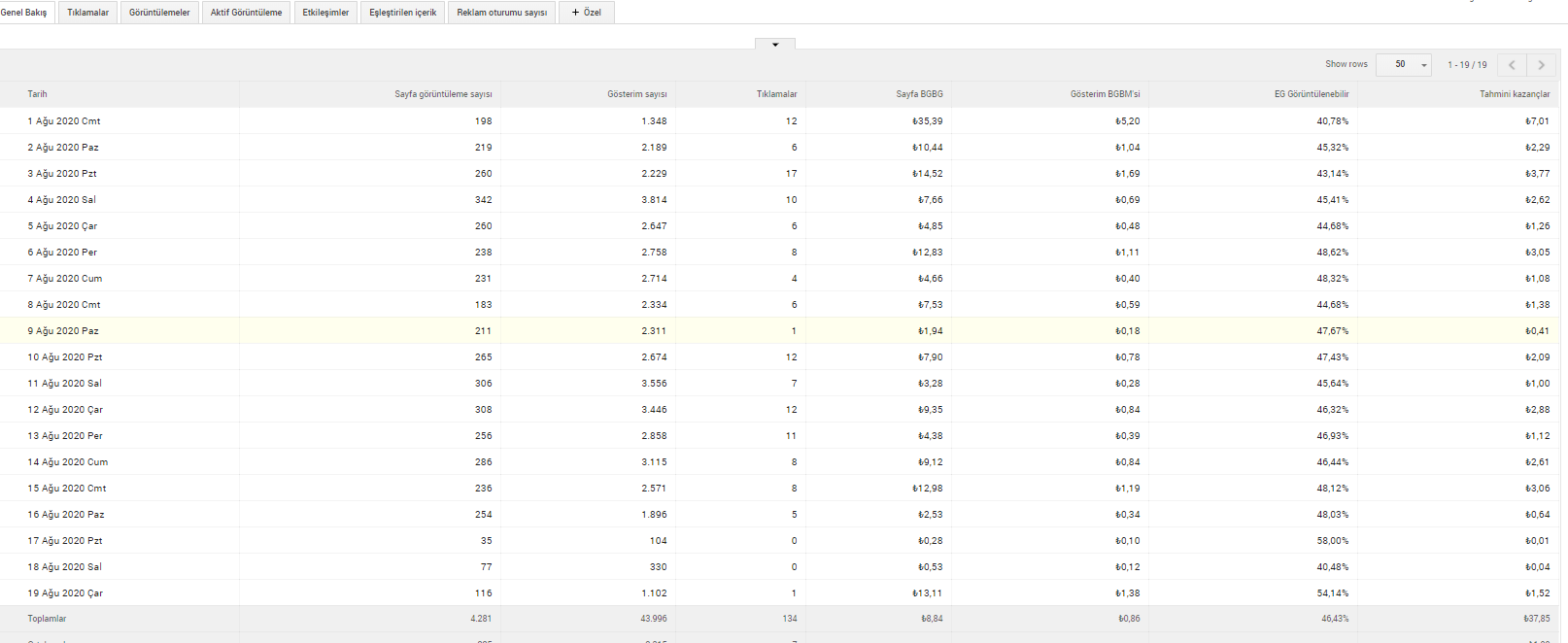Select the row 17 Ağu 2020 Pzt
Screen dimensions: 1568x643
[780, 541]
